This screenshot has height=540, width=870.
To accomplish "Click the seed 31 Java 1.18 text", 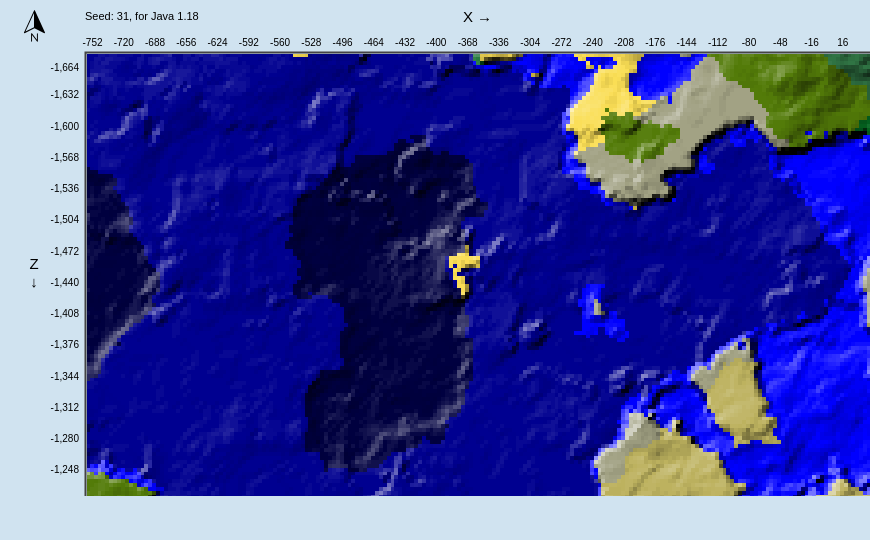I will [141, 16].
